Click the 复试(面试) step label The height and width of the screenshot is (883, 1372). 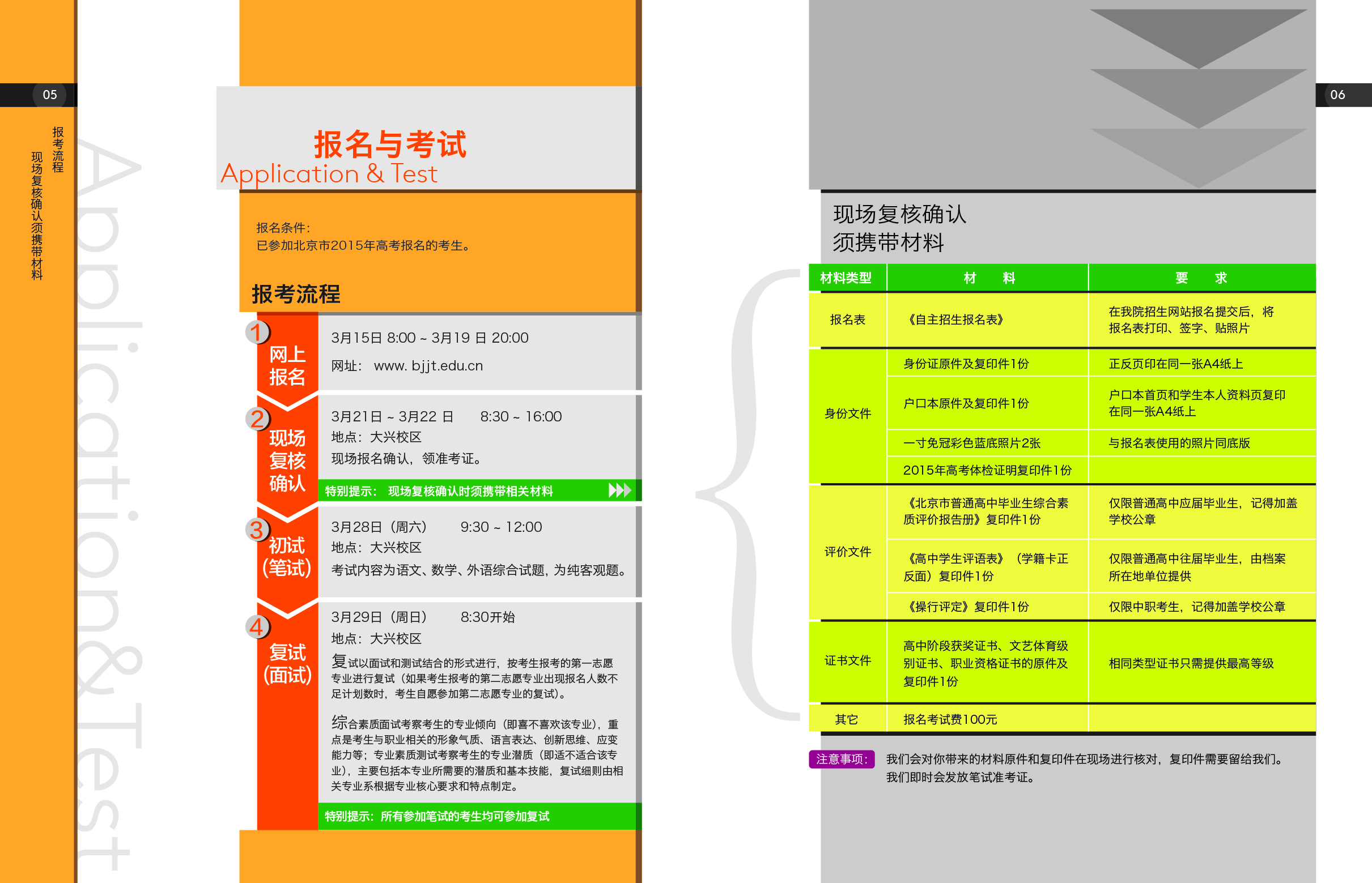(287, 664)
